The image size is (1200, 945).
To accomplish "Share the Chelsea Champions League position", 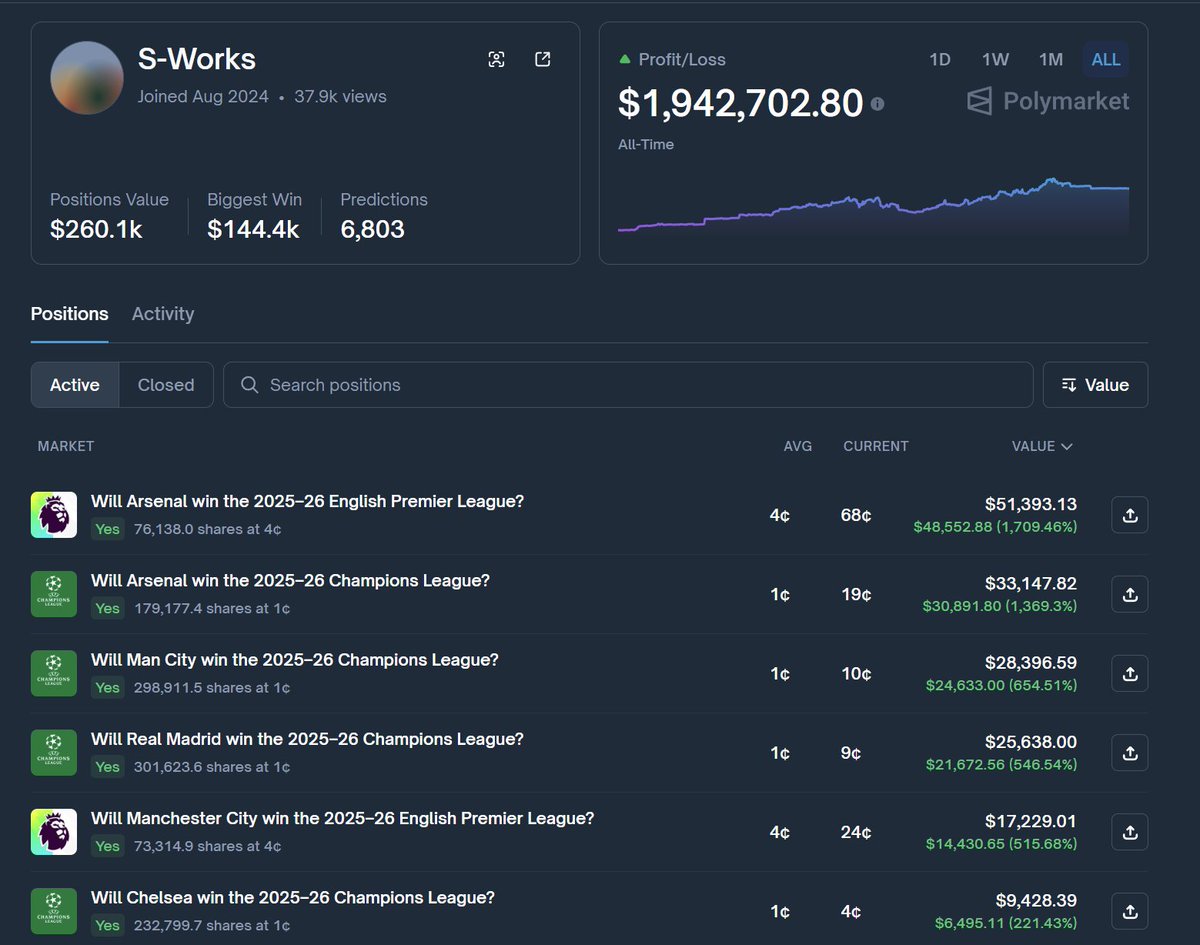I will point(1130,910).
